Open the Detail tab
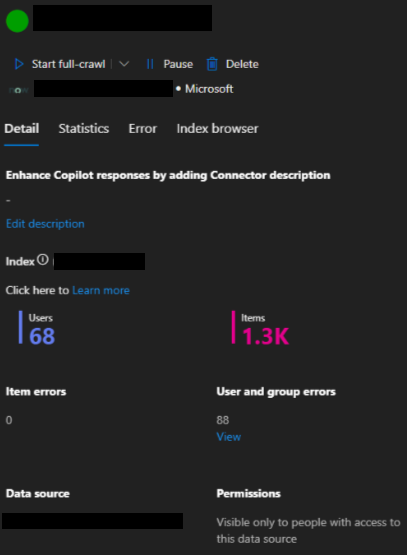The image size is (407, 555). pyautogui.click(x=22, y=128)
